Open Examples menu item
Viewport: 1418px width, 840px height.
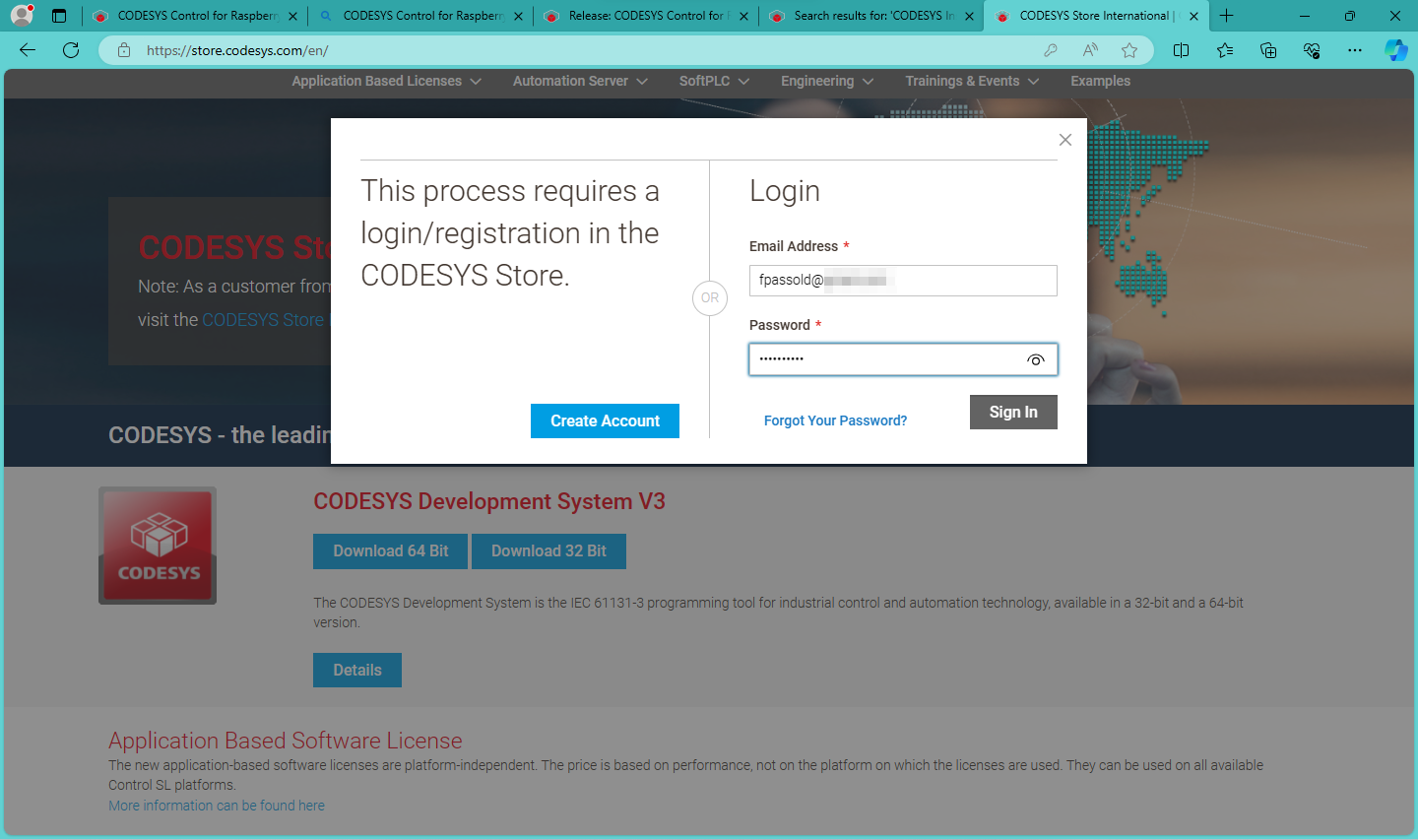pos(1100,81)
